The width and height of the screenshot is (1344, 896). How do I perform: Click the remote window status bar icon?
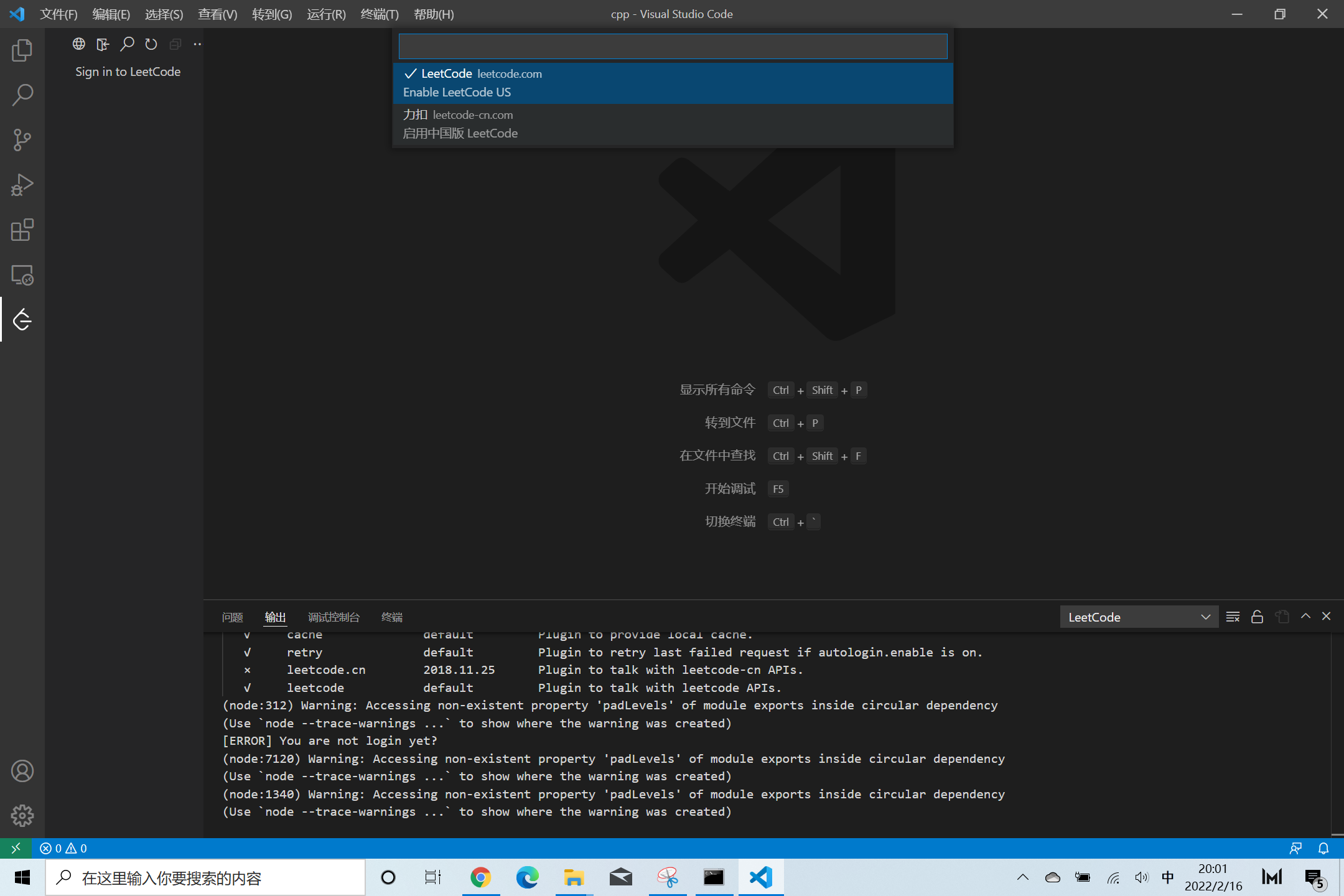16,848
